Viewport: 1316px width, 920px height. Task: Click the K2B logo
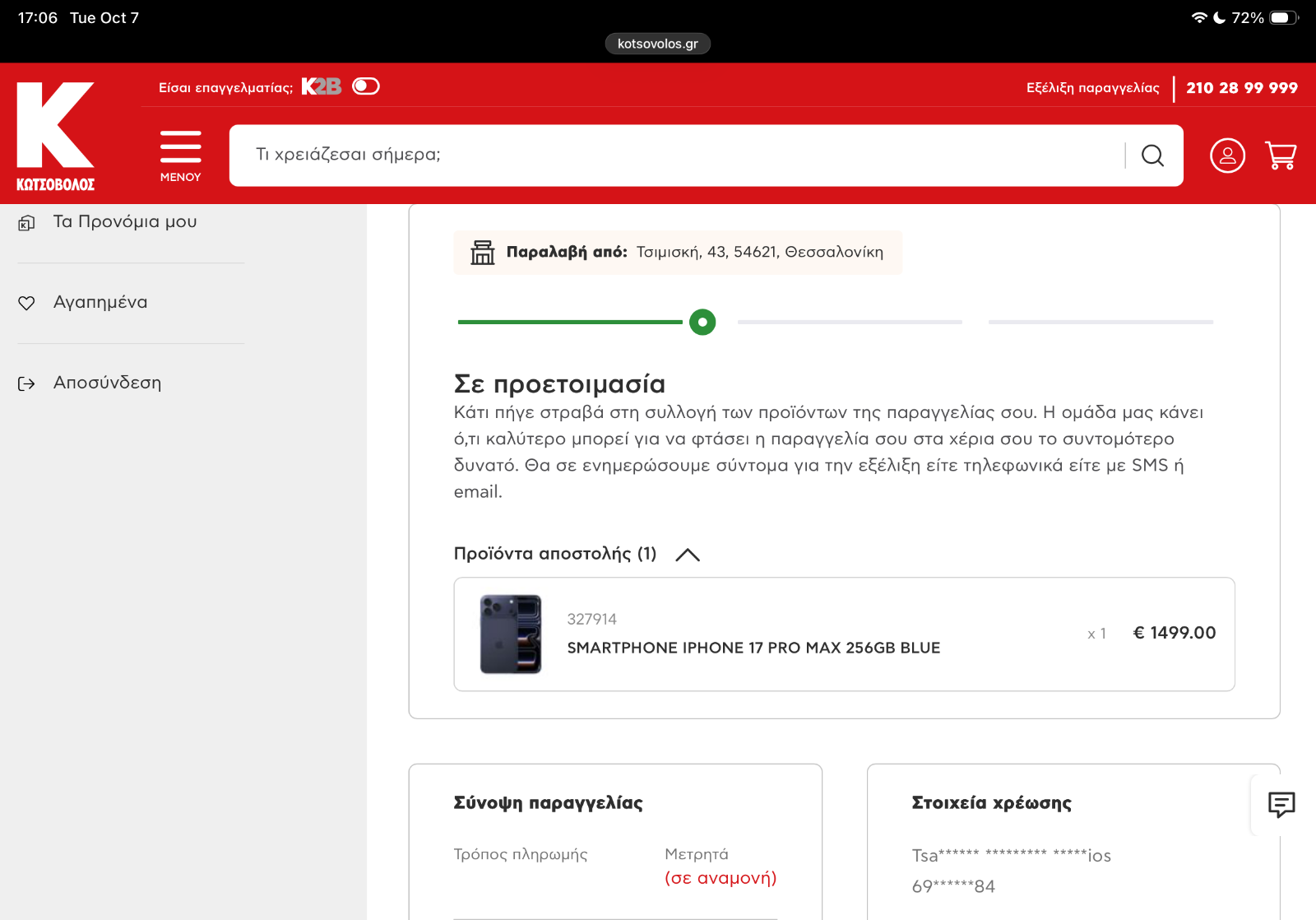[x=321, y=86]
